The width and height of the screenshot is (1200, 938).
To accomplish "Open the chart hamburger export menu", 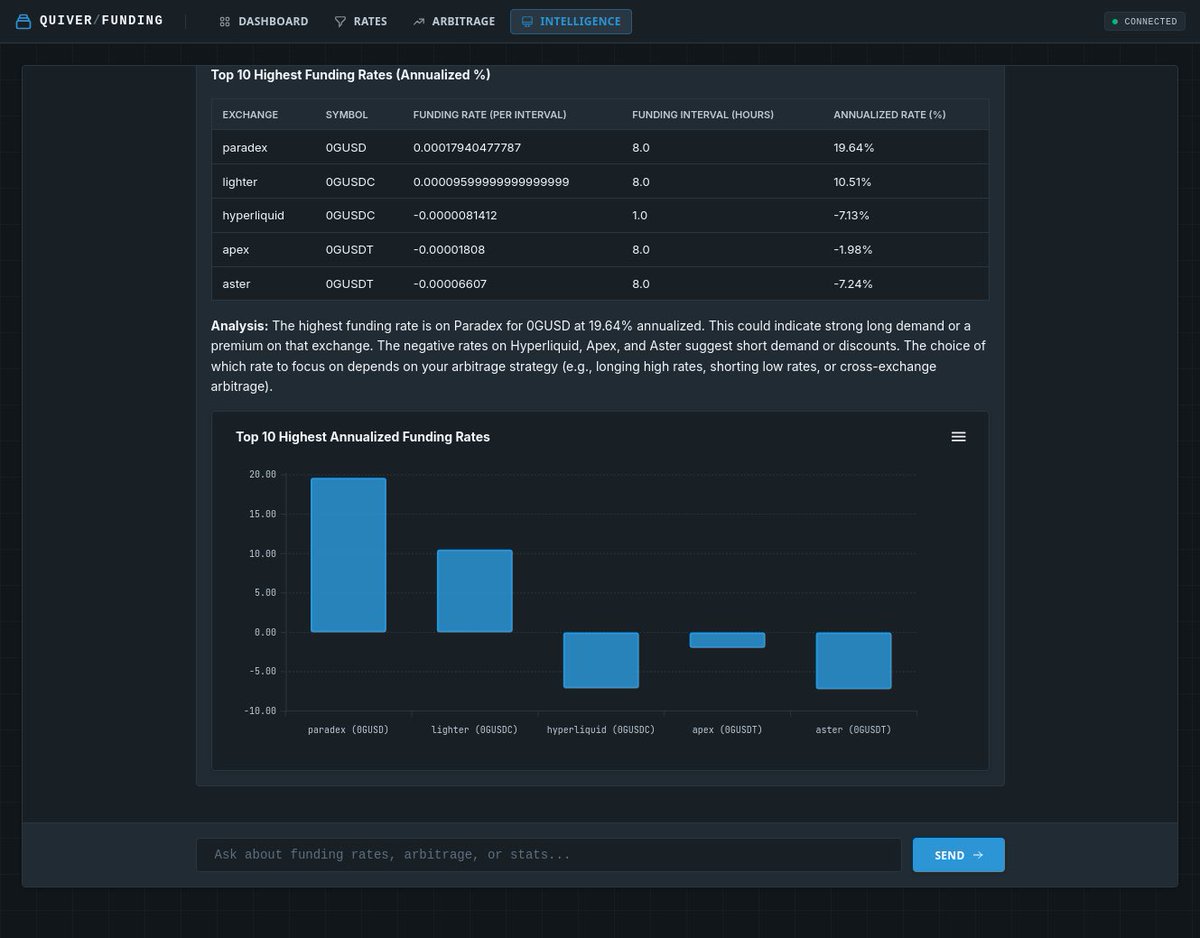I will point(958,436).
